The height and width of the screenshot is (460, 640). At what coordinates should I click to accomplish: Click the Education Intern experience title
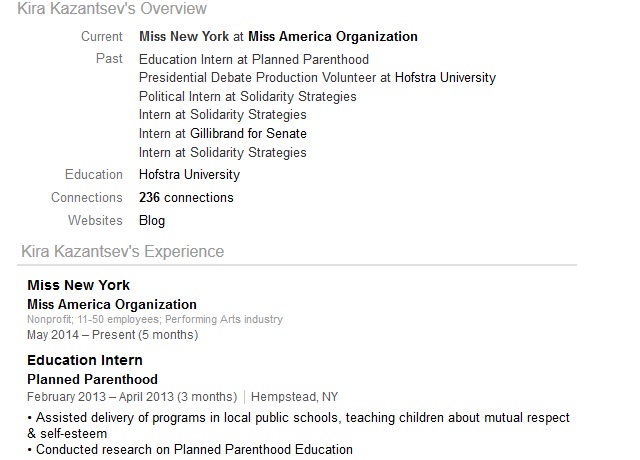[85, 360]
